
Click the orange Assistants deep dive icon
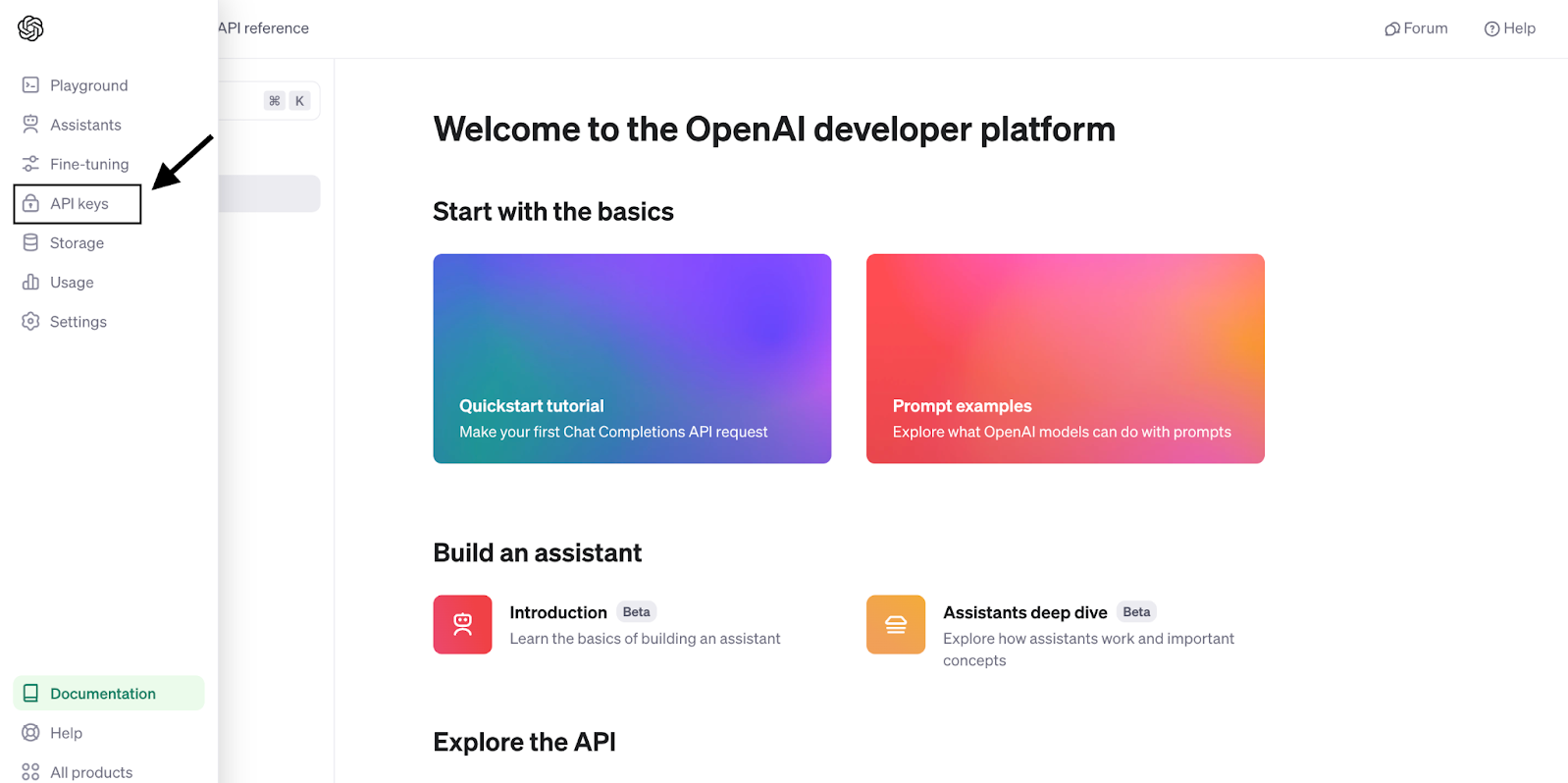[x=896, y=624]
